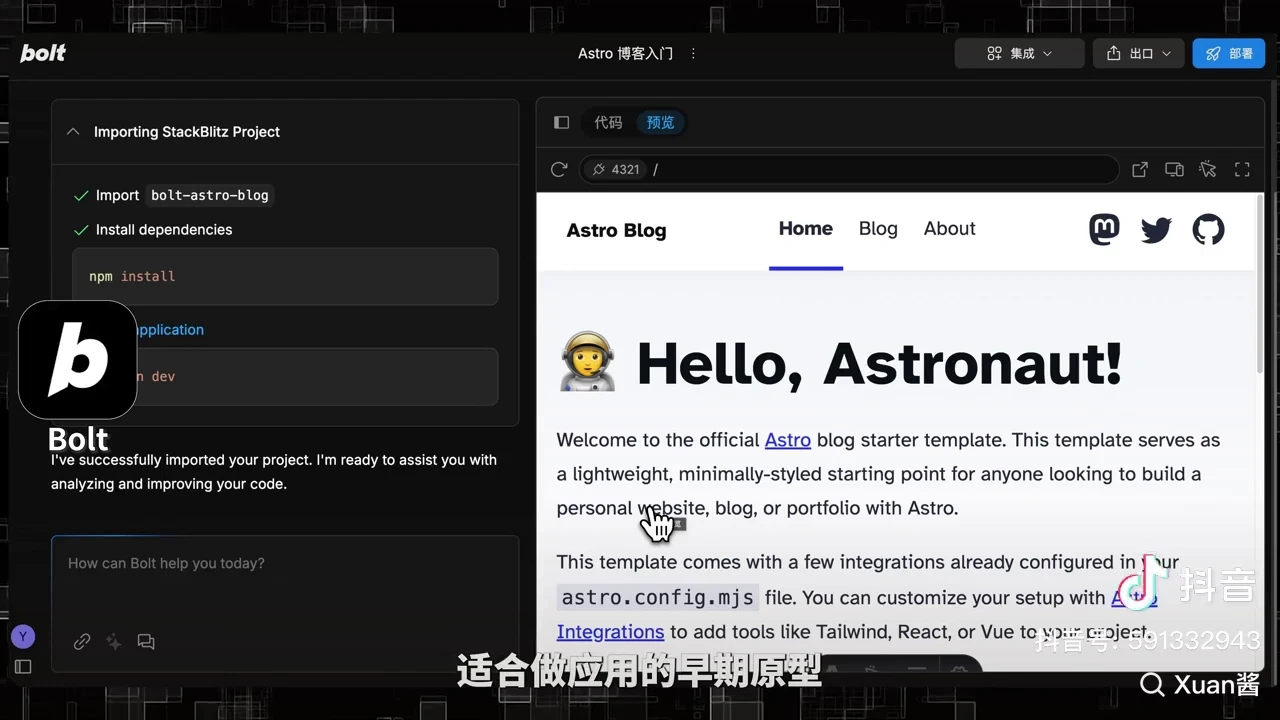
Task: Click the enhance prompt sparkle icon
Action: [114, 642]
